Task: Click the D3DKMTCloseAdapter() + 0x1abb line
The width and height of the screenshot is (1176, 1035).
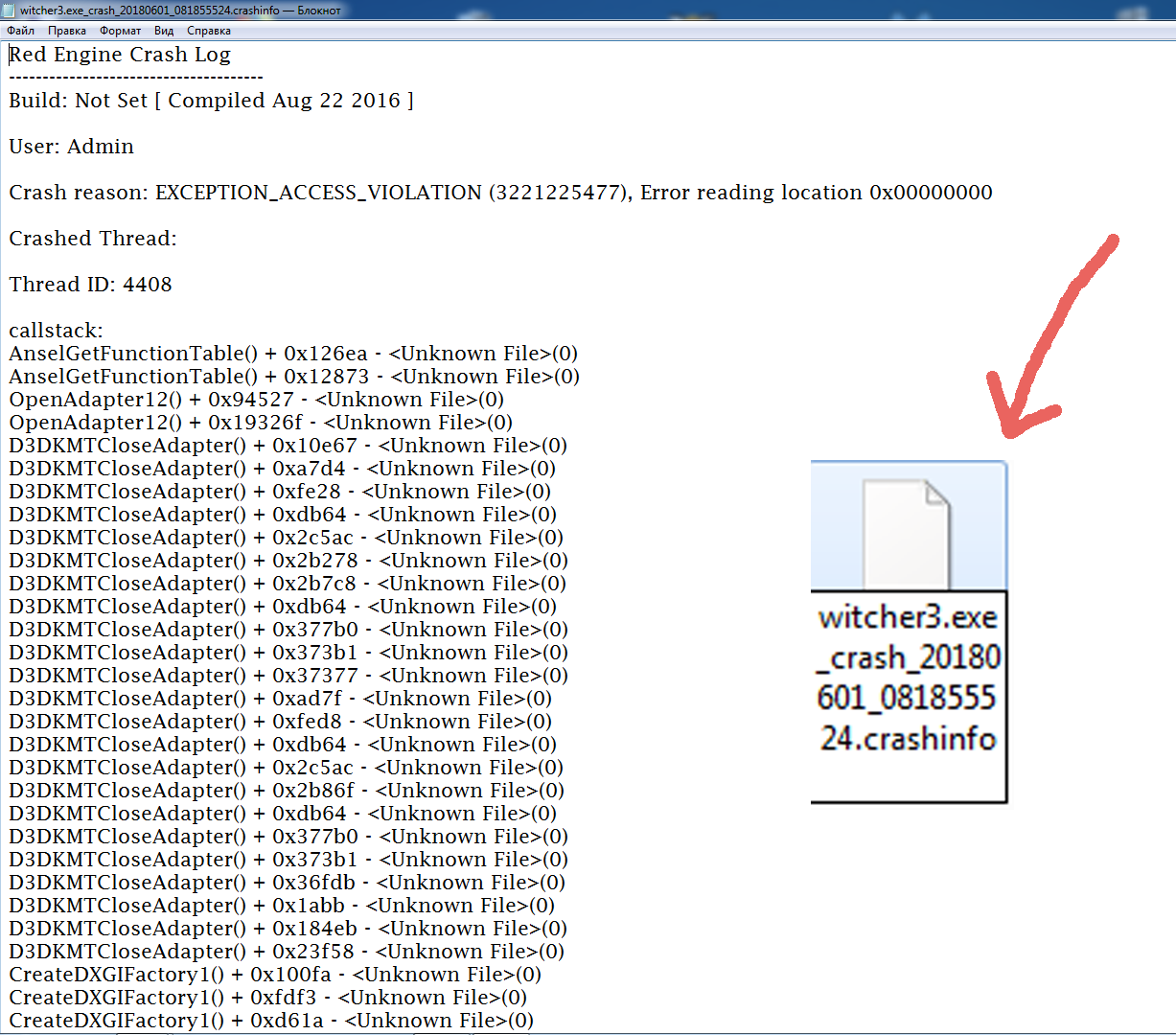Action: click(282, 906)
